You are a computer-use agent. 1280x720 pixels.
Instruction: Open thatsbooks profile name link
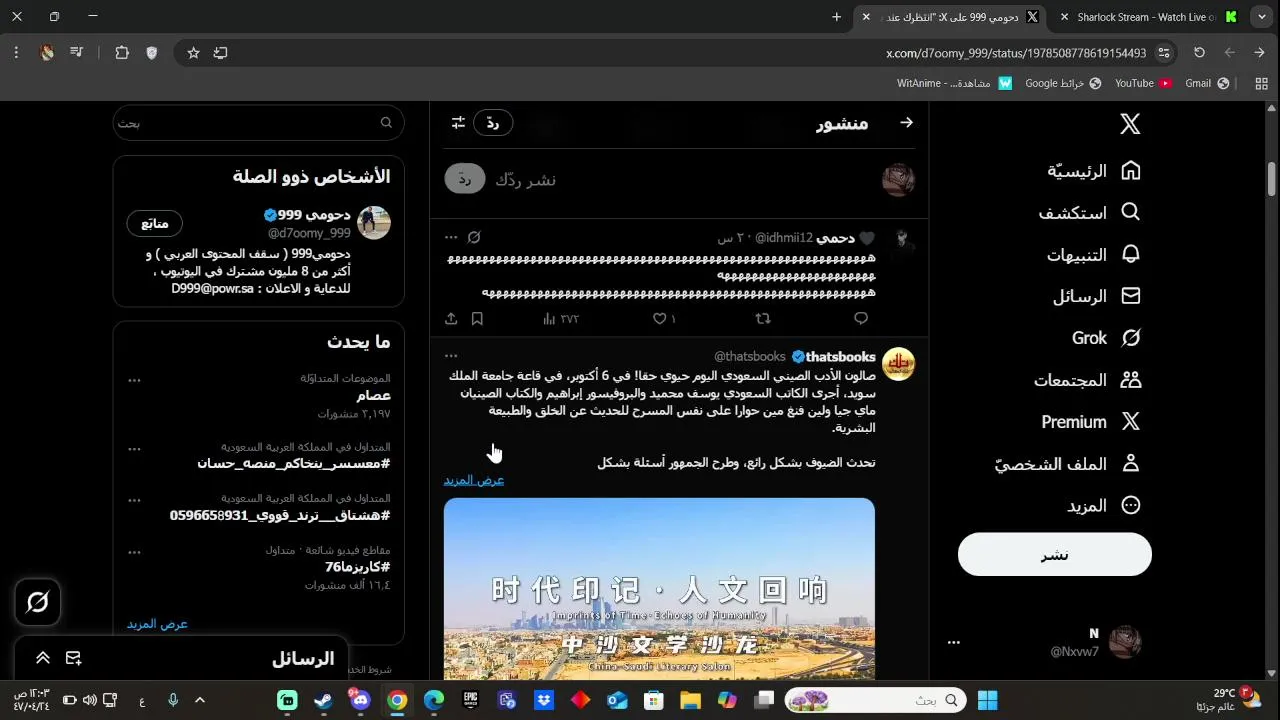tap(841, 357)
